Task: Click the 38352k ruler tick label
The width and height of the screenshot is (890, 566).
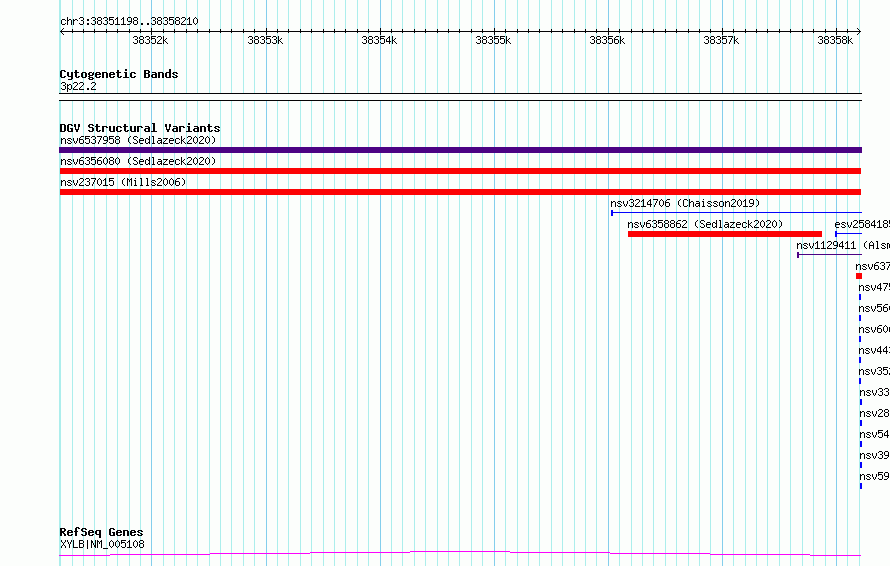Action: click(x=150, y=40)
